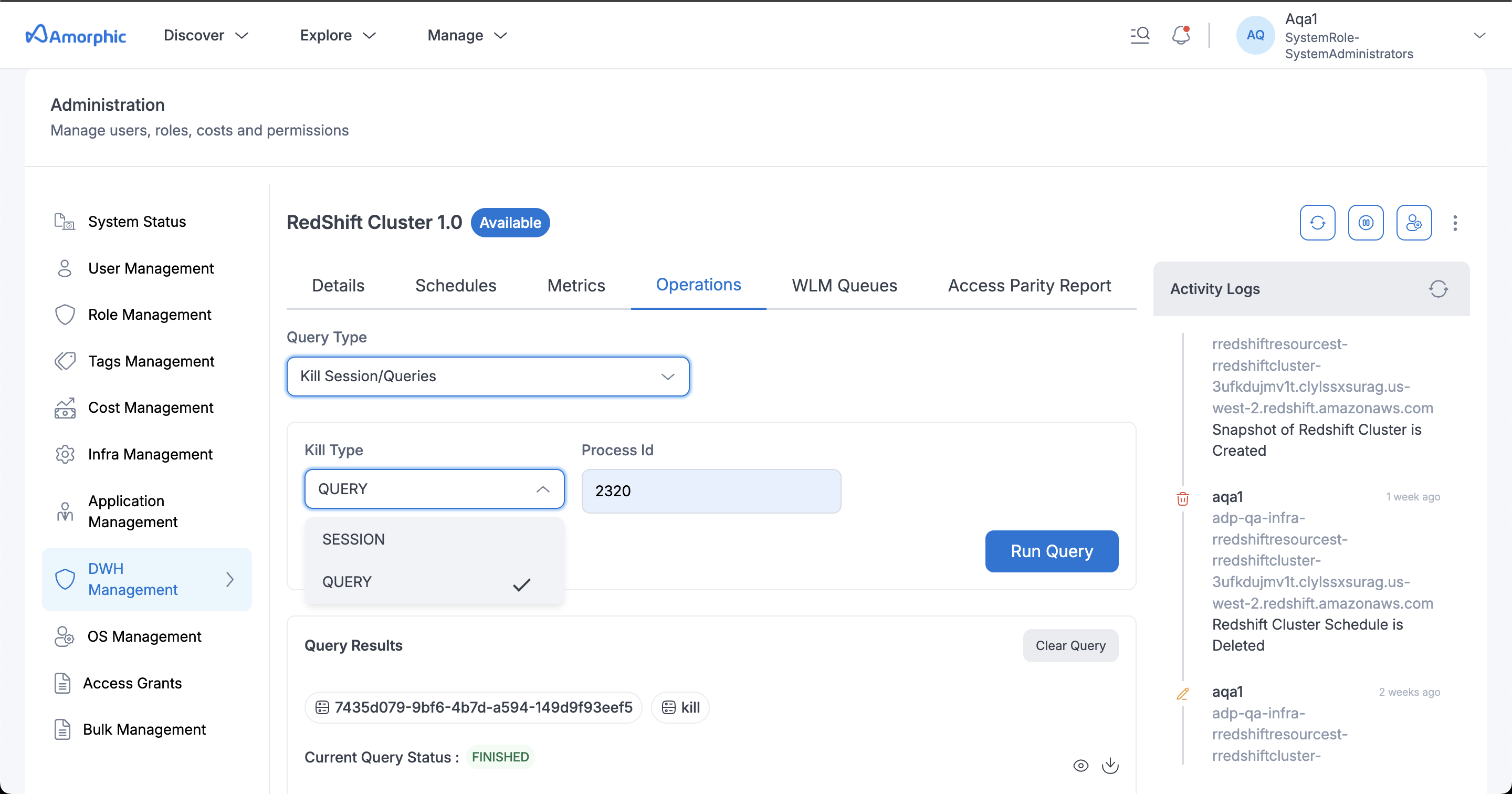Click the User Management person icon

pyautogui.click(x=65, y=268)
